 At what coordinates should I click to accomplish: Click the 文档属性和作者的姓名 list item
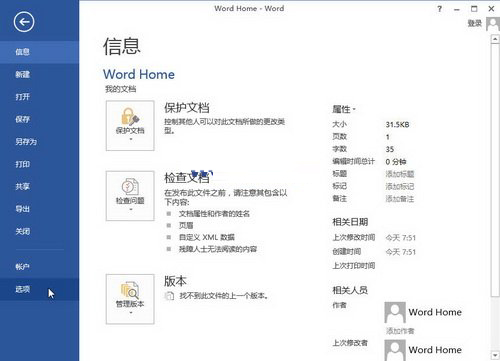click(x=214, y=214)
